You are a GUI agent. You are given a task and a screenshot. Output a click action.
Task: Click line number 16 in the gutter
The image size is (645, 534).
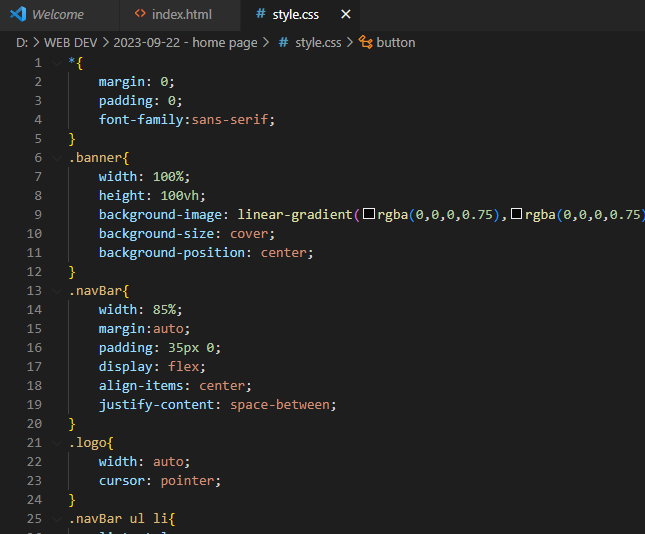coord(34,348)
